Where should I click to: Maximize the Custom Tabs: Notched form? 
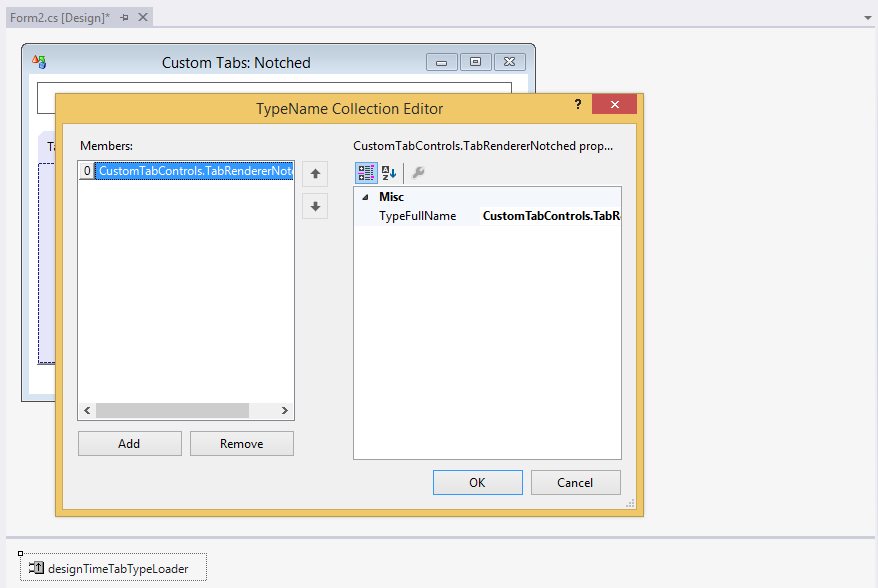[x=475, y=62]
